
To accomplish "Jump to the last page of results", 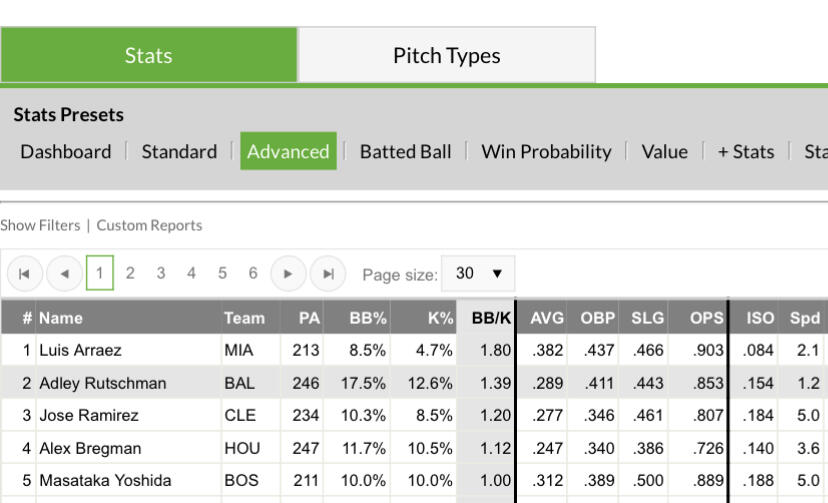I will [x=327, y=273].
